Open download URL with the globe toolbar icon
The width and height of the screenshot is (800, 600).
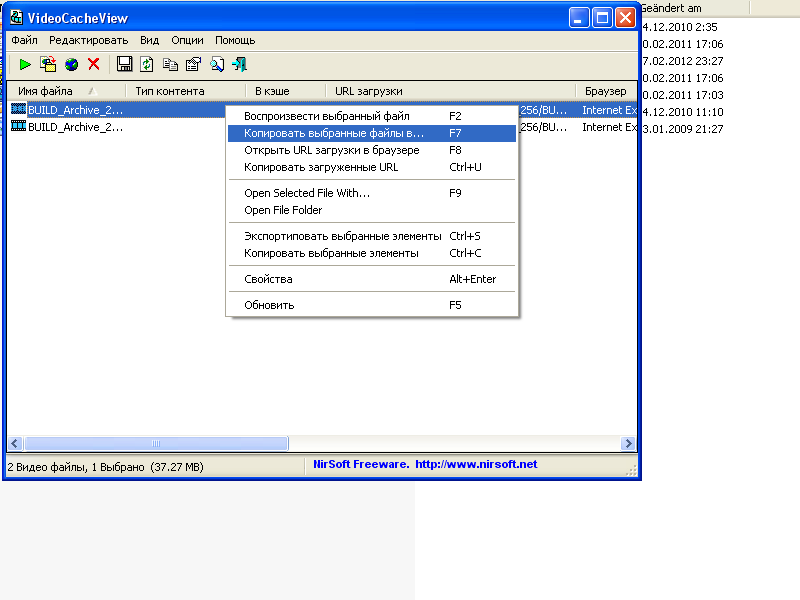pos(71,64)
